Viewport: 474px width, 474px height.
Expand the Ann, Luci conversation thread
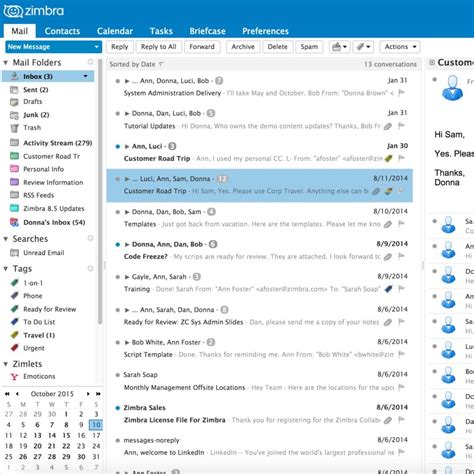[127, 146]
